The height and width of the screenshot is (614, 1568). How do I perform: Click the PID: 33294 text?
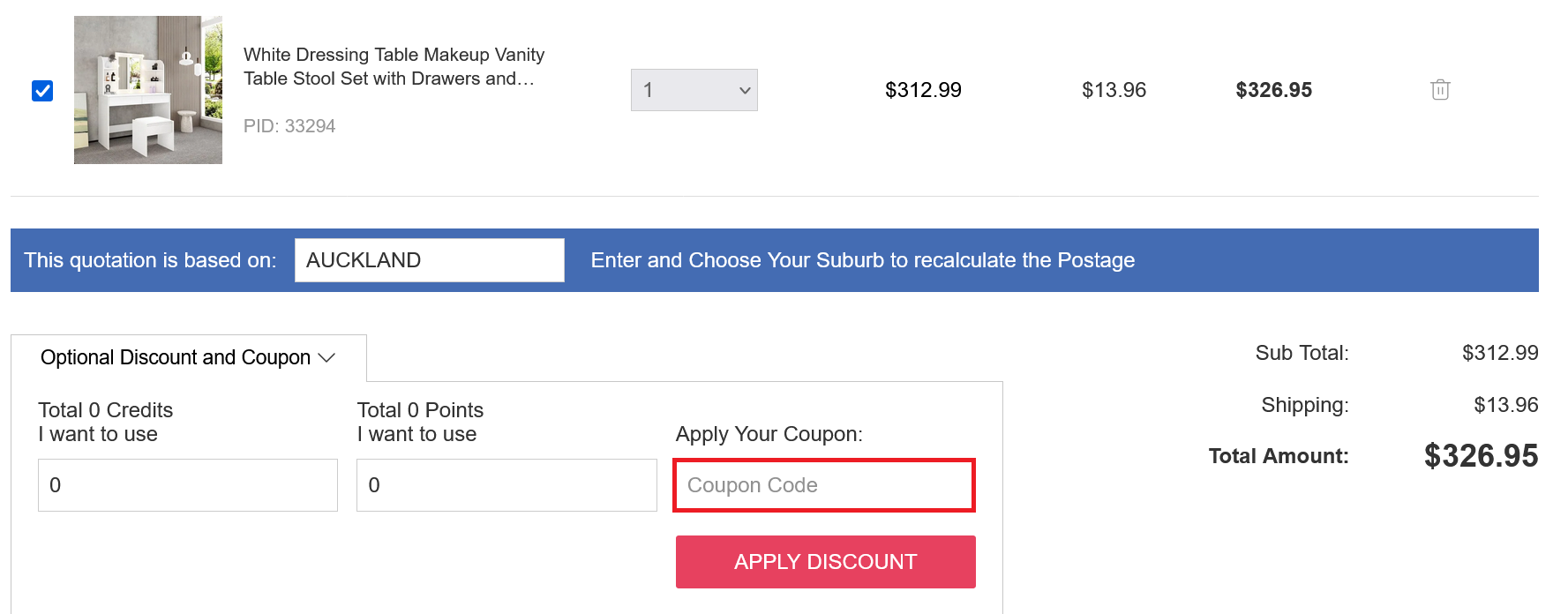[x=289, y=126]
